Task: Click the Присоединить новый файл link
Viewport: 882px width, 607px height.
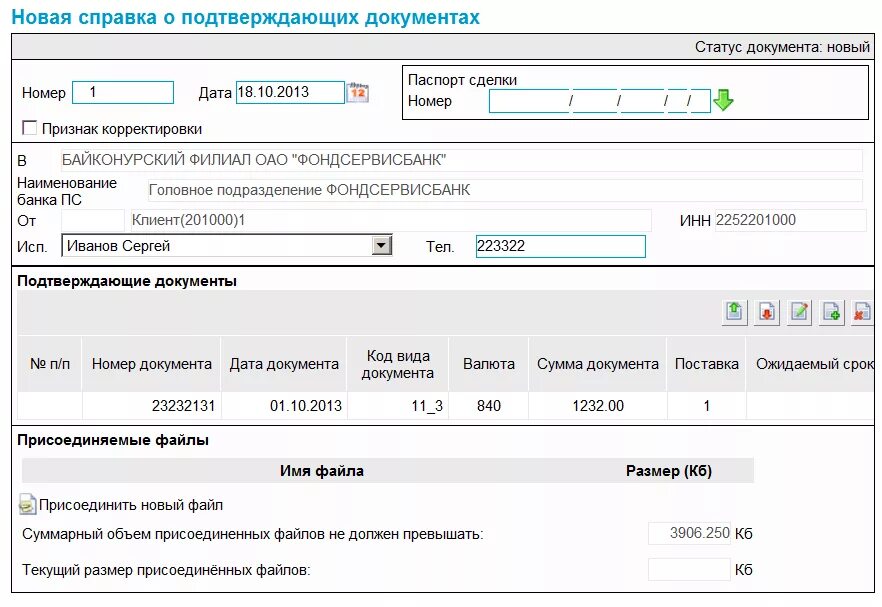Action: [130, 505]
